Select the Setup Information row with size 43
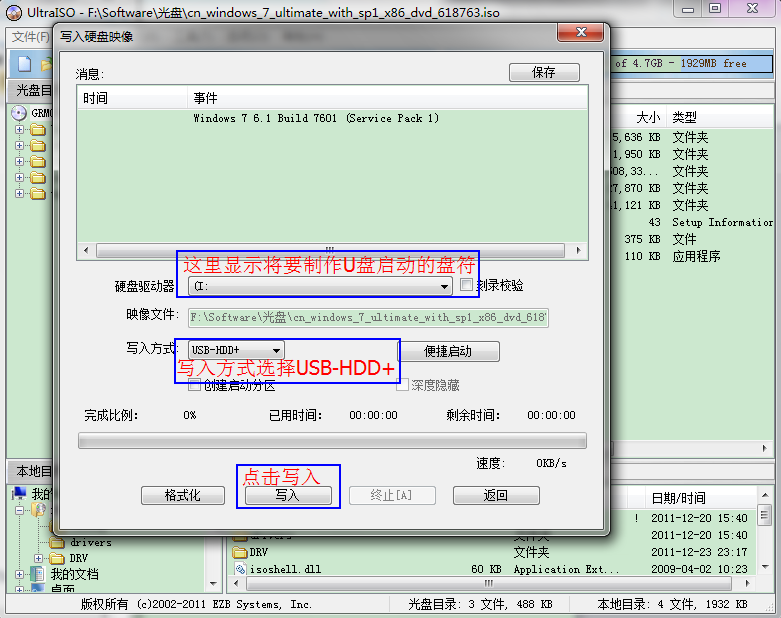781x618 pixels. pyautogui.click(x=692, y=222)
